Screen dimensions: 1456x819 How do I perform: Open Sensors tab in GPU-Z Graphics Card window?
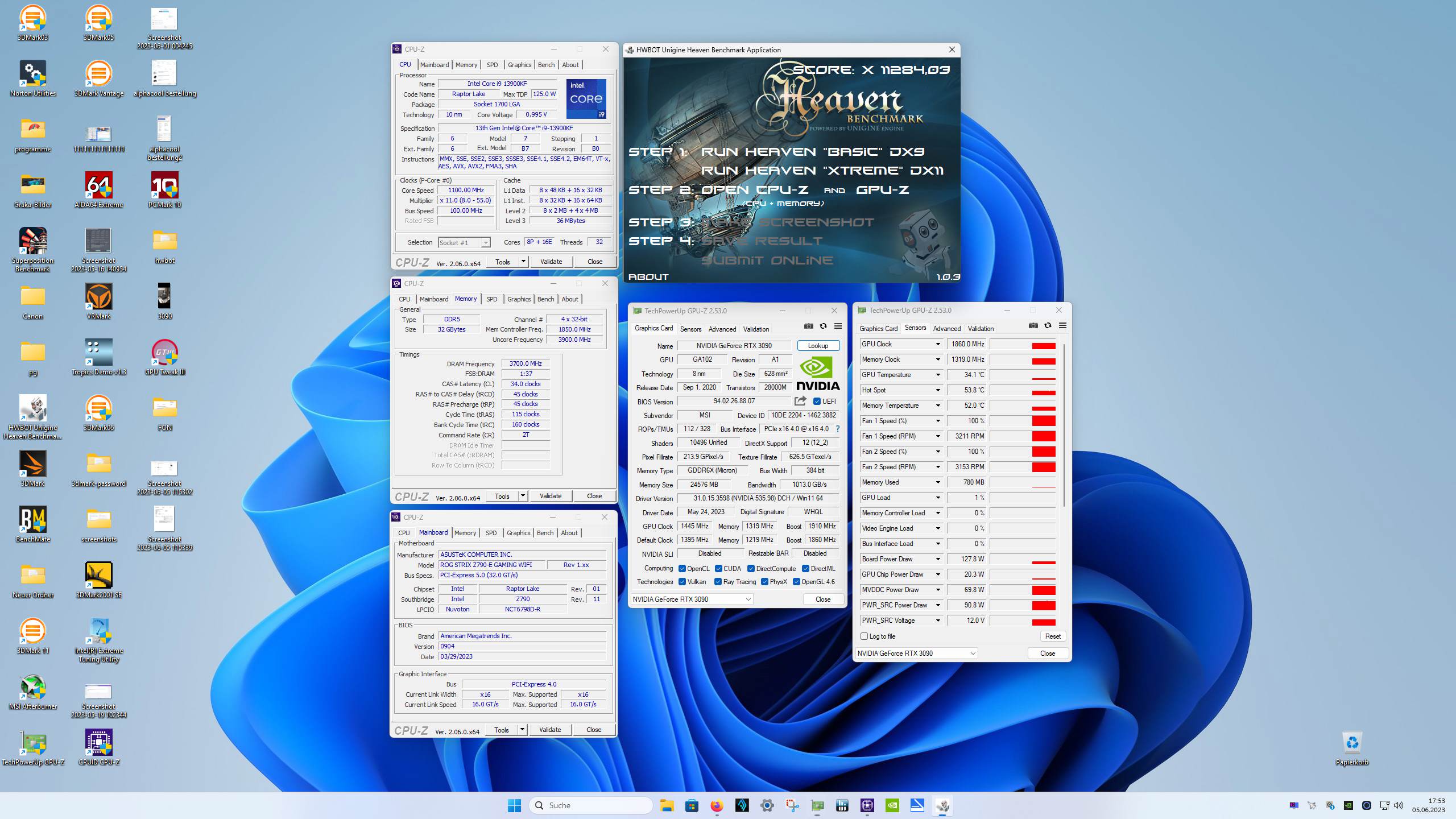(x=690, y=329)
